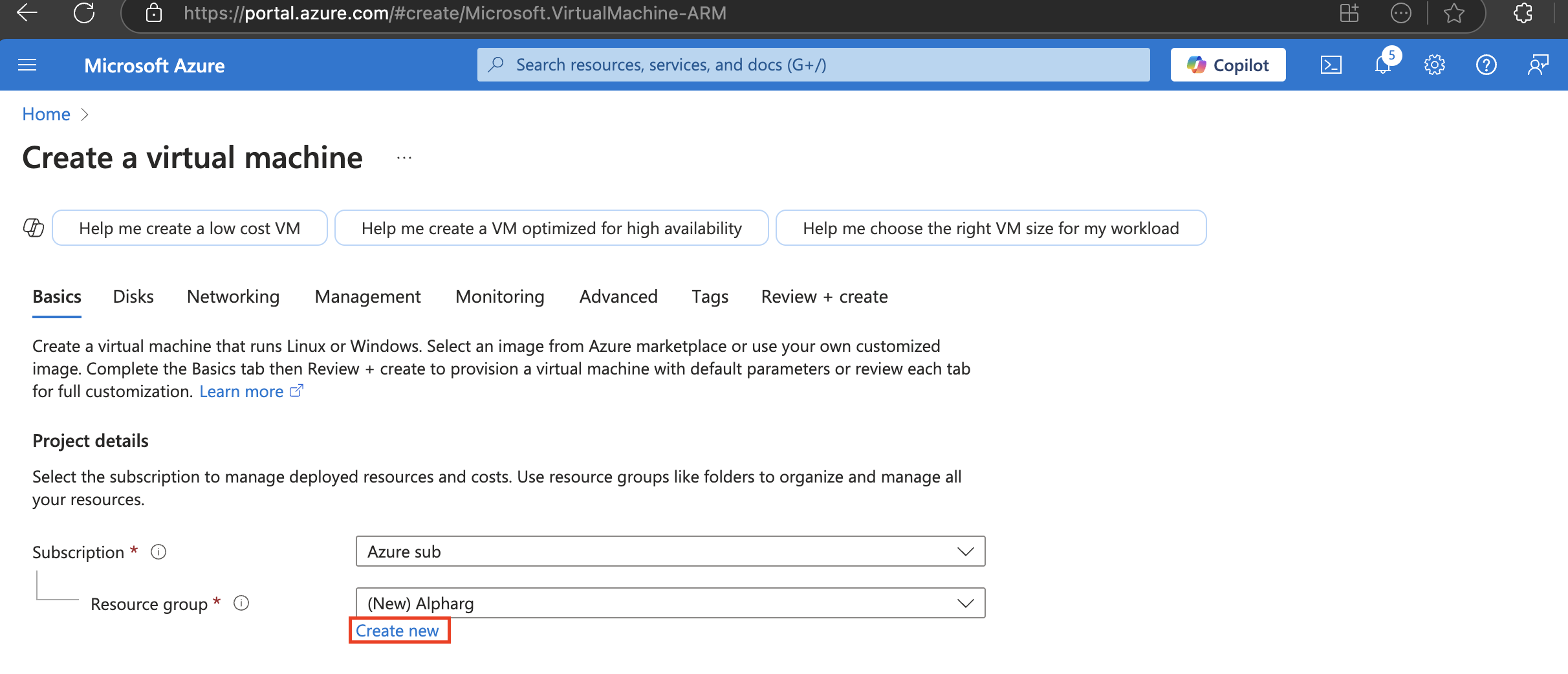Focus the Azure search resources box
Screen dimensions: 1568x674
pos(814,65)
